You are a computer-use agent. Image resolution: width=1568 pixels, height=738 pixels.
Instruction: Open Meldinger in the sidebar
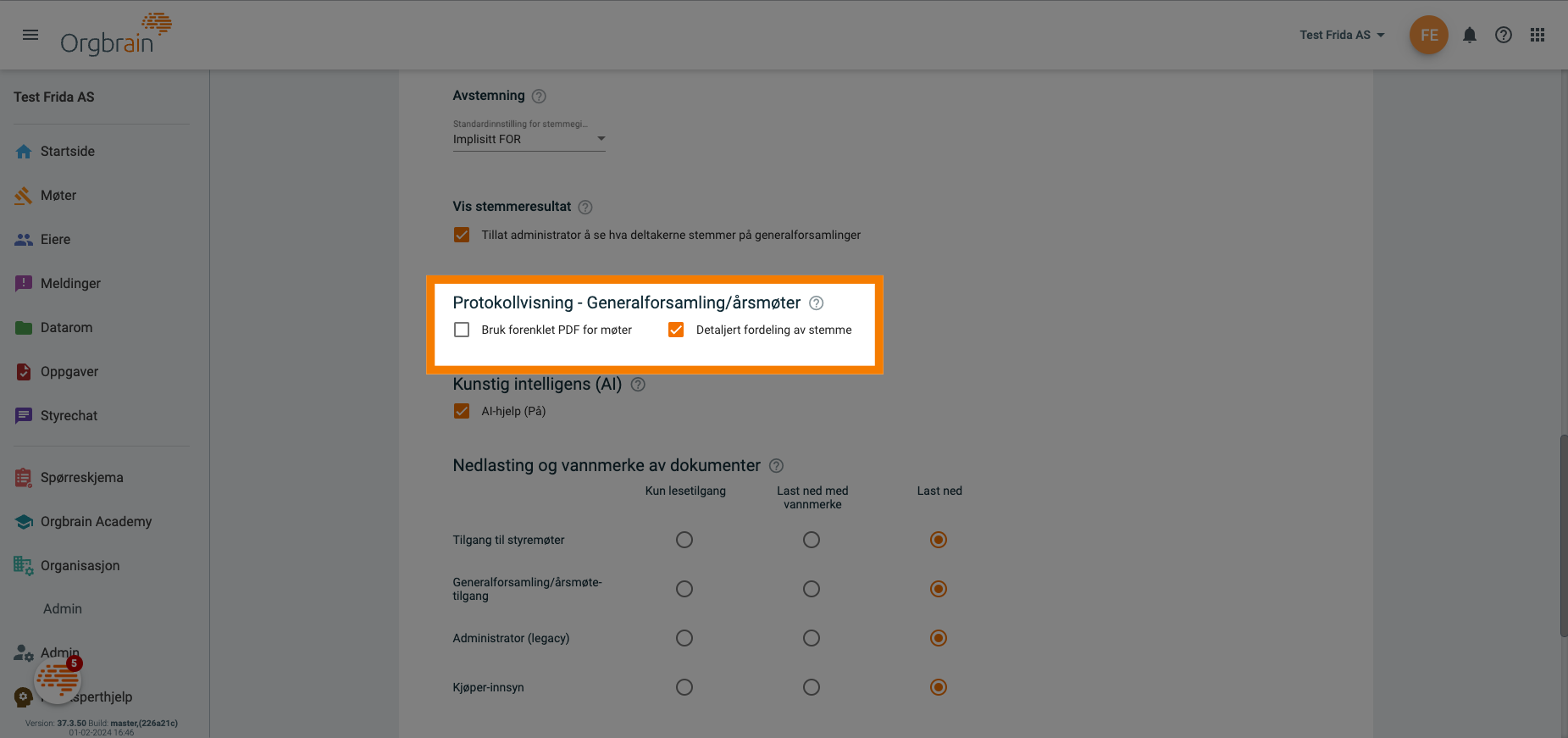pyautogui.click(x=71, y=283)
